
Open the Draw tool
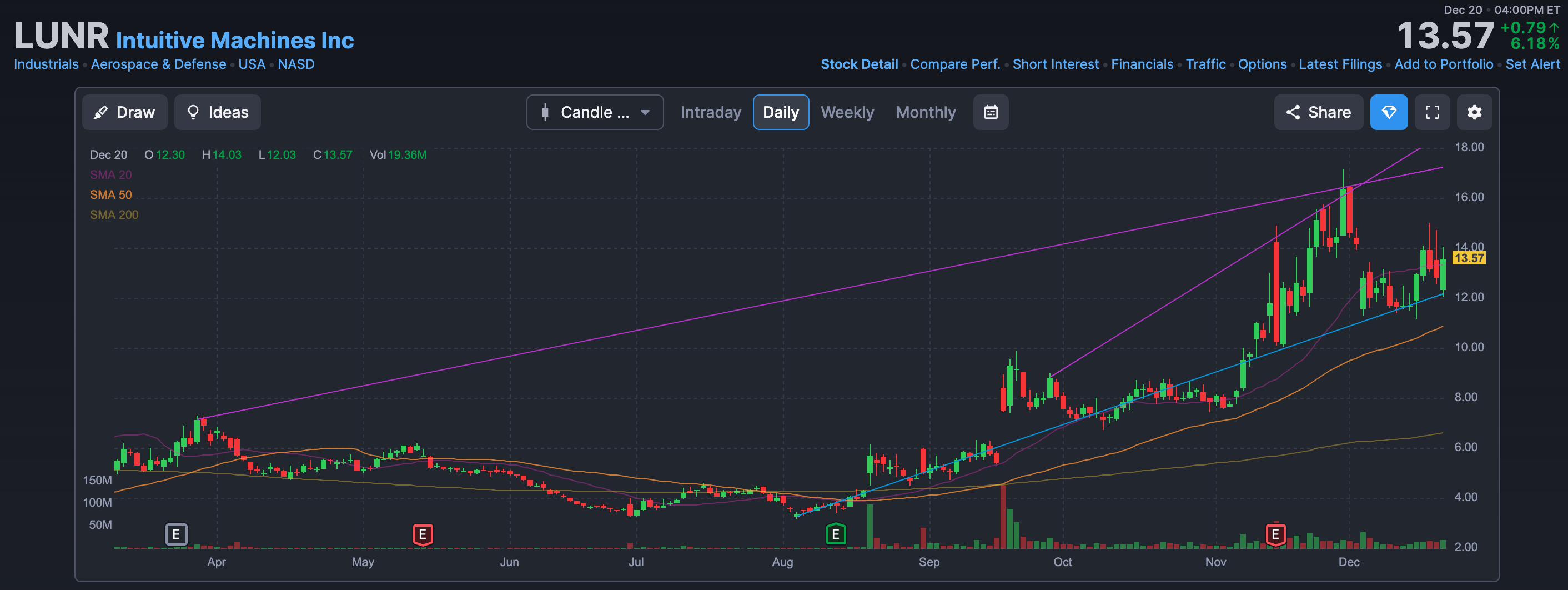click(125, 112)
